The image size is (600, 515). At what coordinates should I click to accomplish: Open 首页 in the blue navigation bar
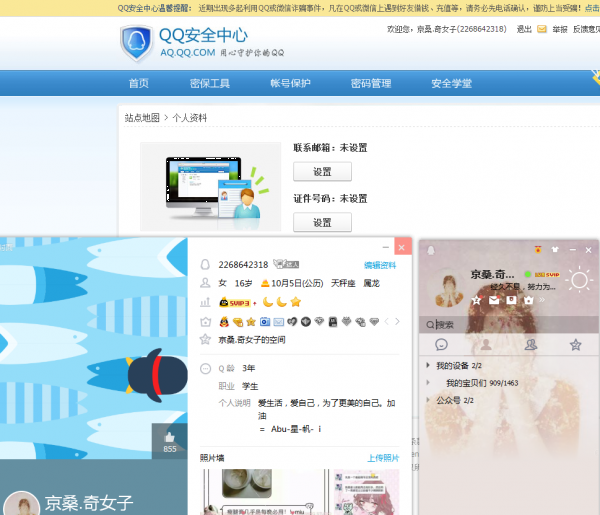coord(139,83)
